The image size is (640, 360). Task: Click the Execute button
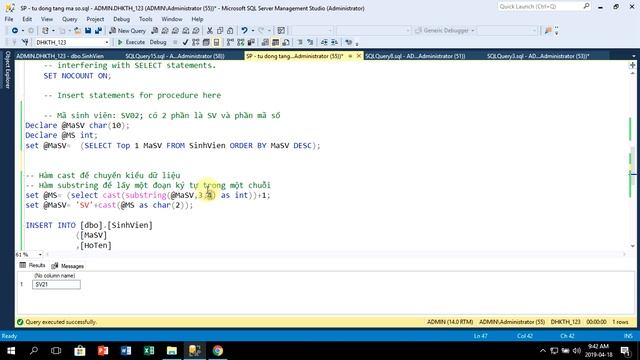pos(131,42)
